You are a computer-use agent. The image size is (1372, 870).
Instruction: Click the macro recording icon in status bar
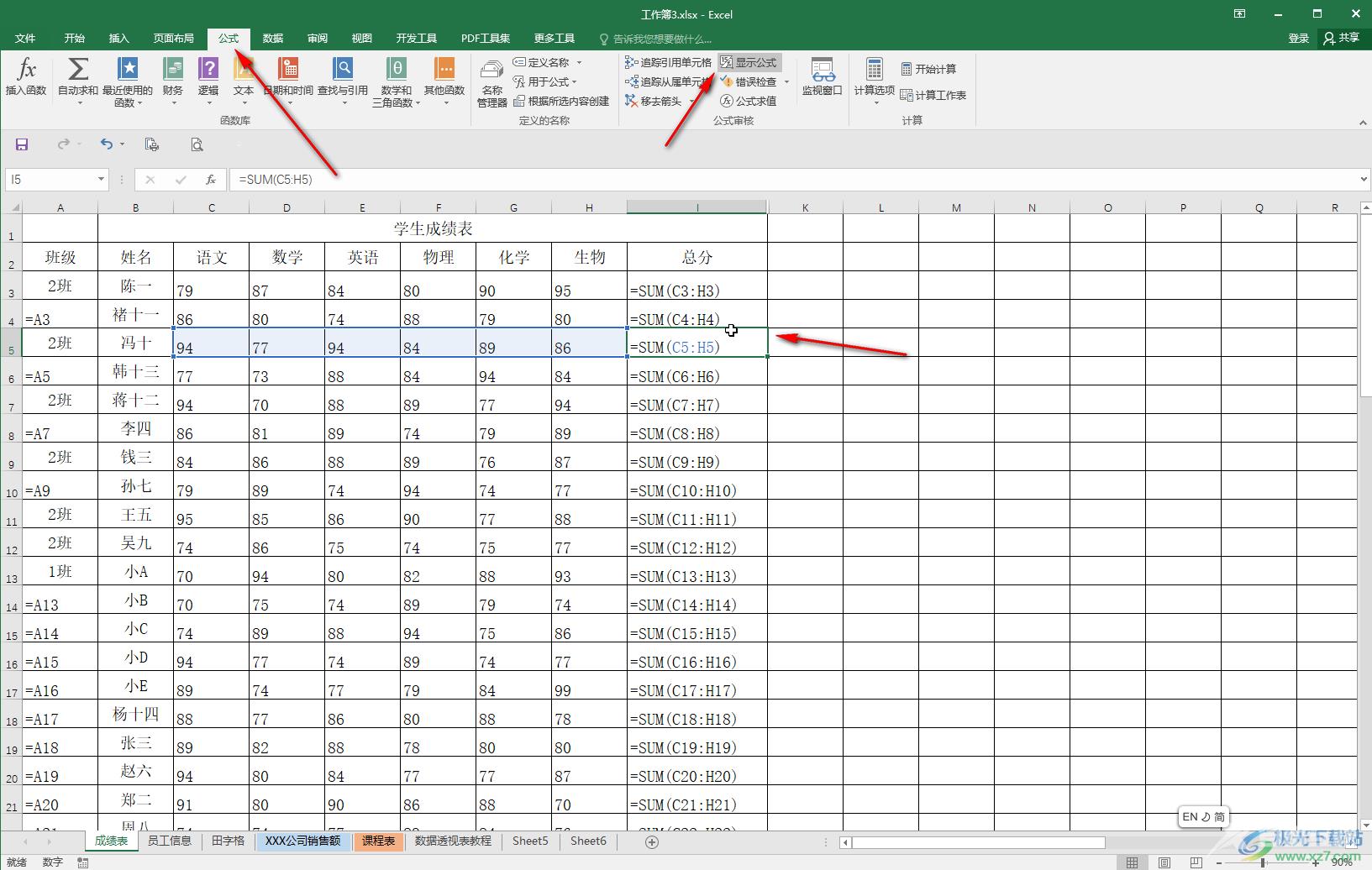(83, 862)
